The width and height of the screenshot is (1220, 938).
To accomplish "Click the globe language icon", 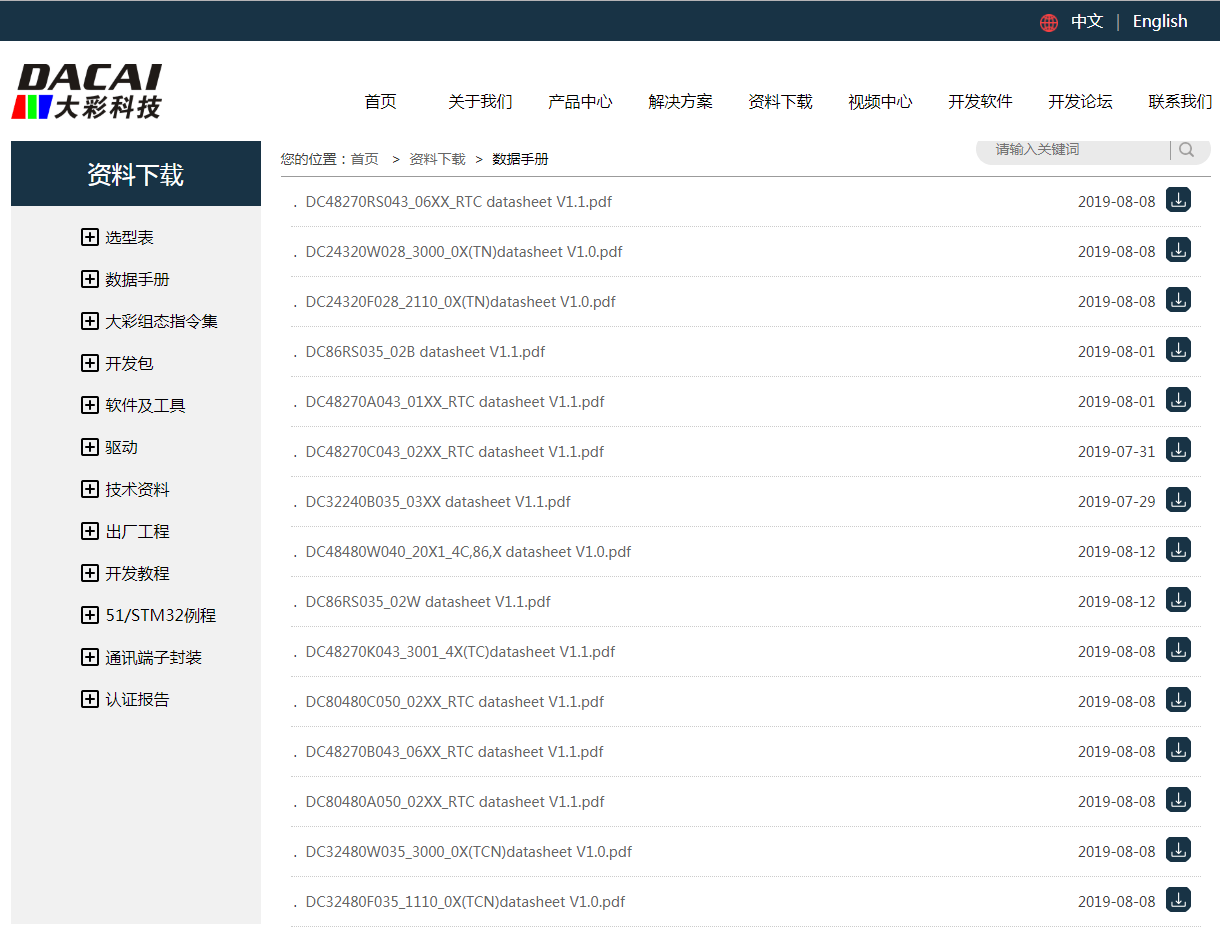I will [x=1048, y=22].
